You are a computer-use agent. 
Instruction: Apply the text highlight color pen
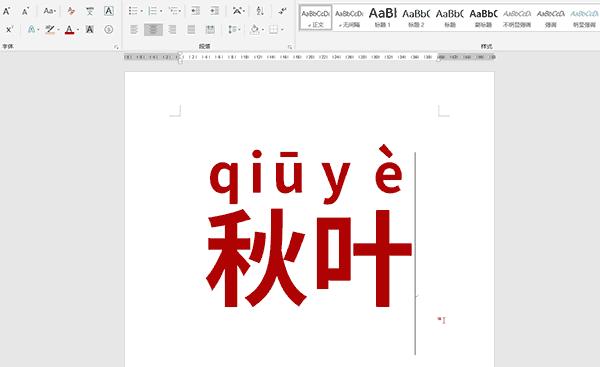pos(50,29)
